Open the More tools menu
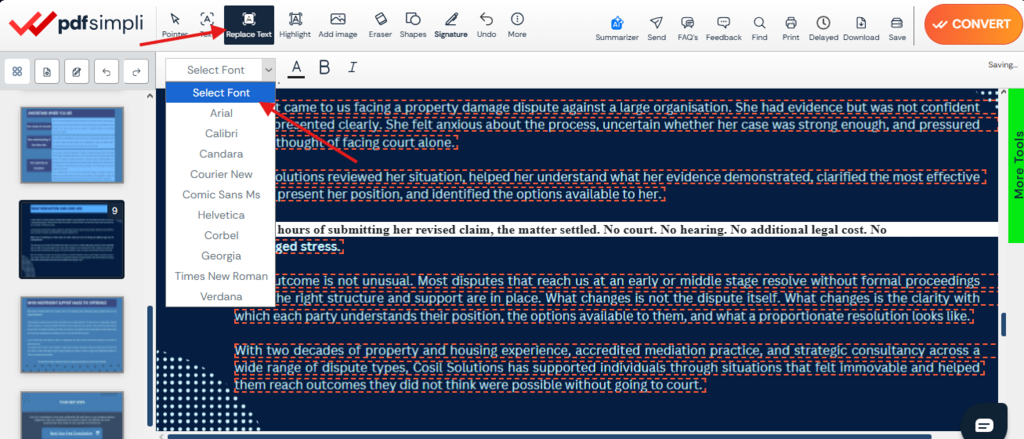Screen dimensions: 1024x439 pyautogui.click(x=517, y=25)
